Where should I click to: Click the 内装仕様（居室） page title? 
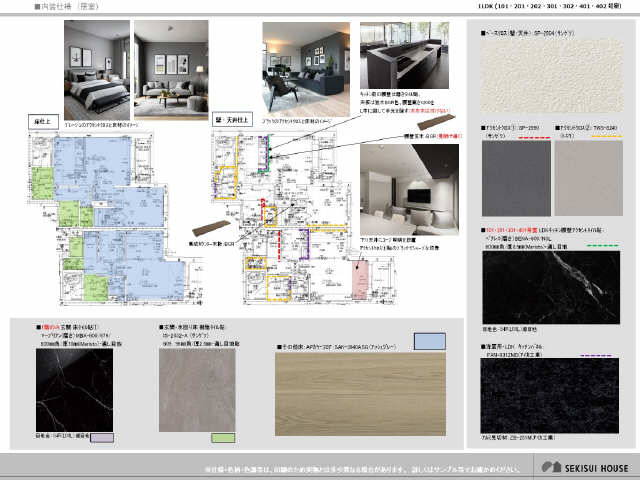(67, 7)
